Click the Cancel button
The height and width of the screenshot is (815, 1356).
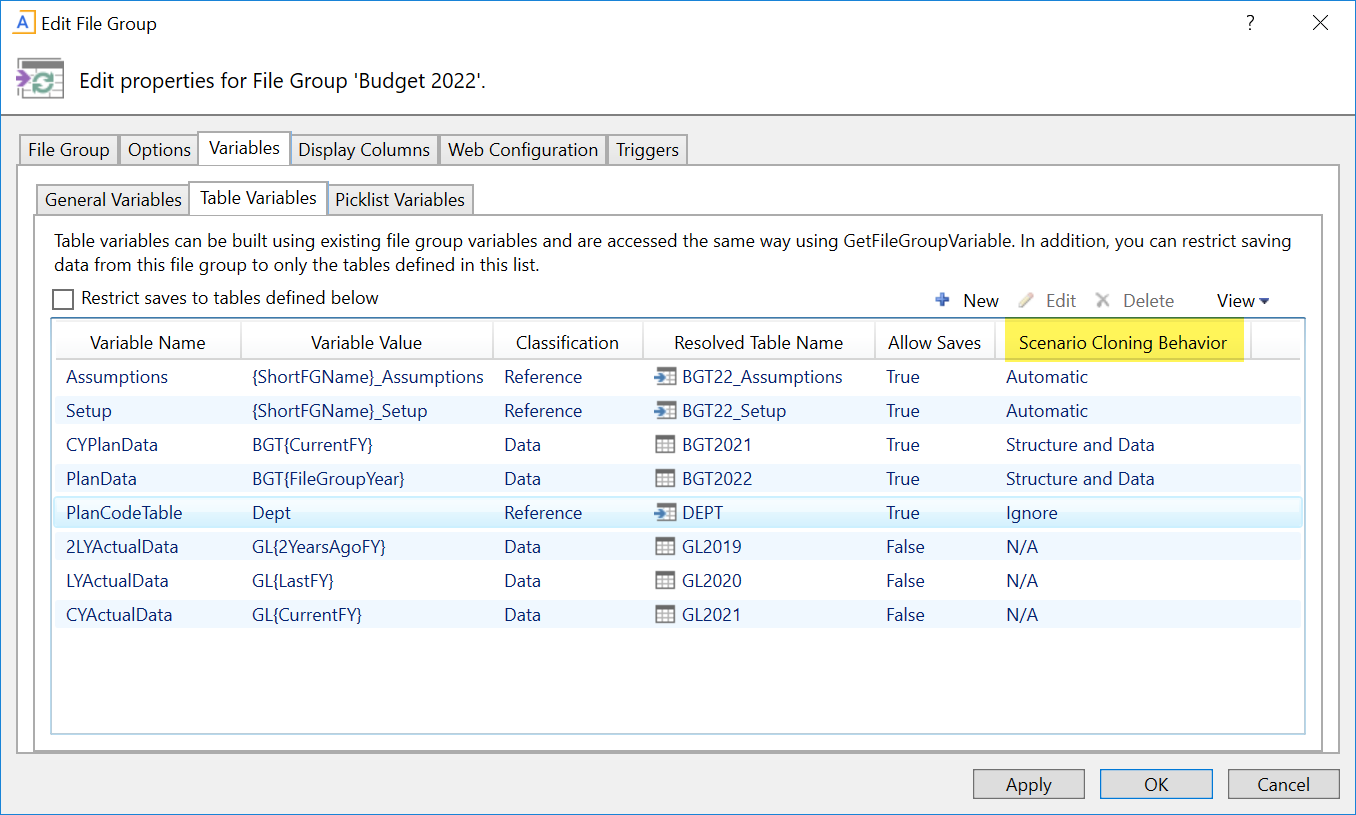[1283, 785]
